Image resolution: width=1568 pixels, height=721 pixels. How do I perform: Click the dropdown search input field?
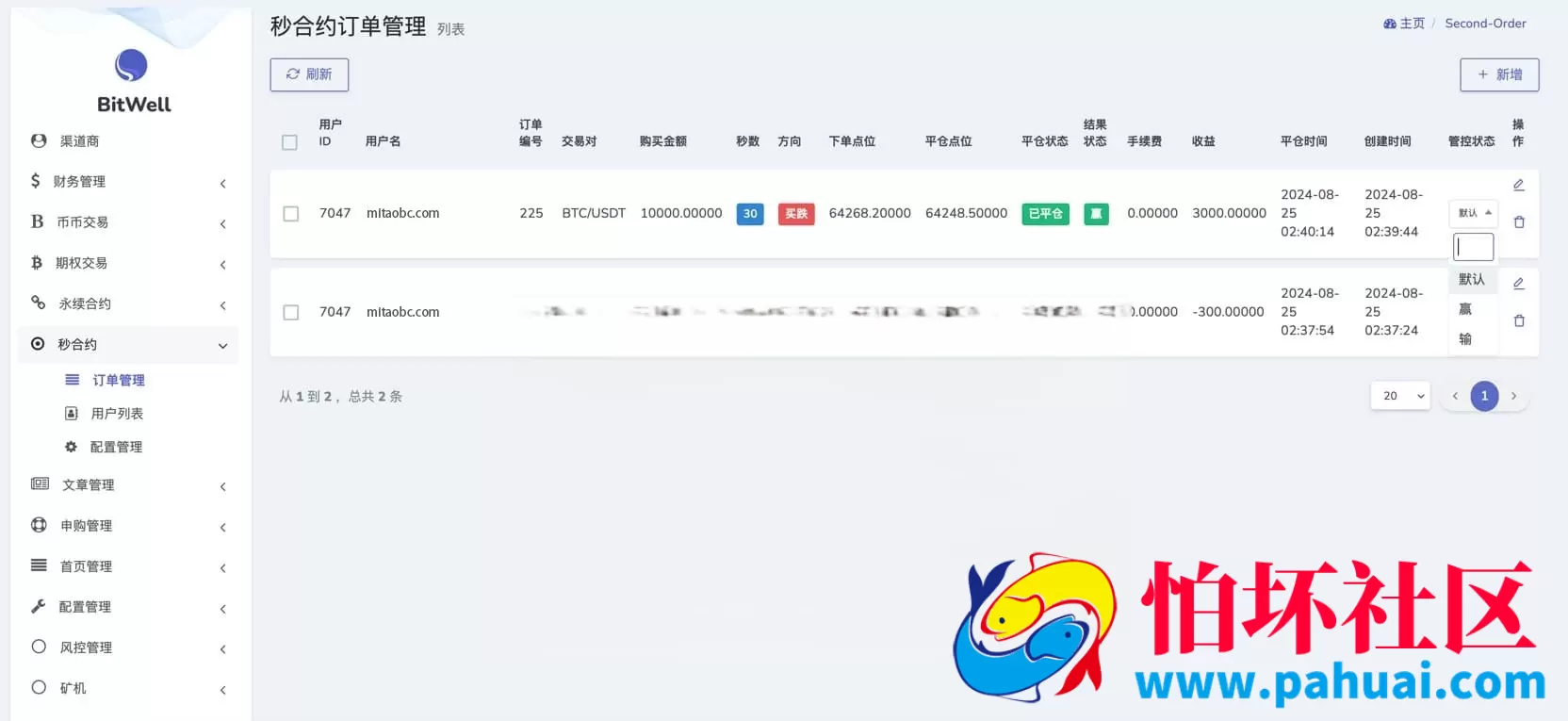click(x=1473, y=247)
